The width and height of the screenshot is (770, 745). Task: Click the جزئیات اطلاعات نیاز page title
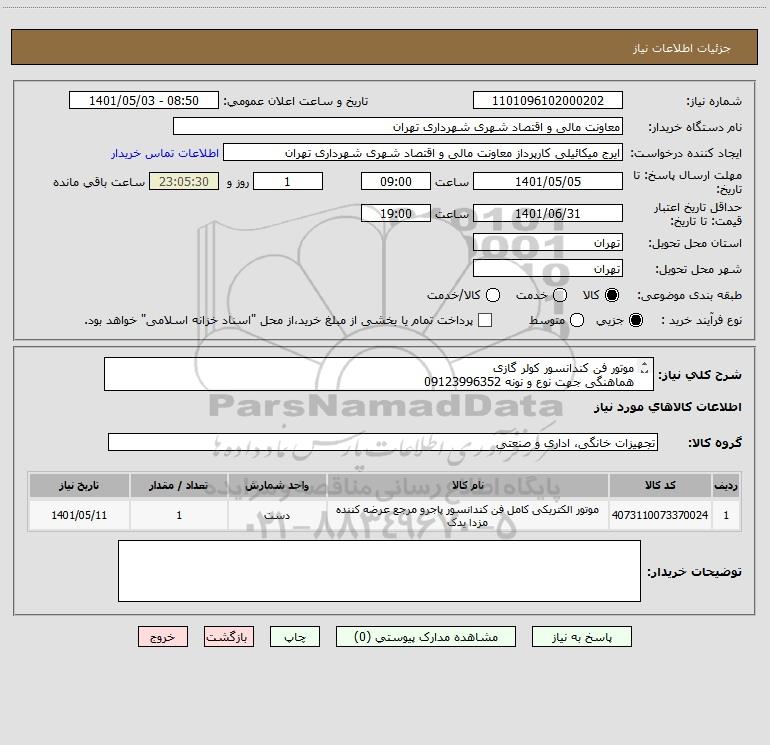(x=682, y=48)
